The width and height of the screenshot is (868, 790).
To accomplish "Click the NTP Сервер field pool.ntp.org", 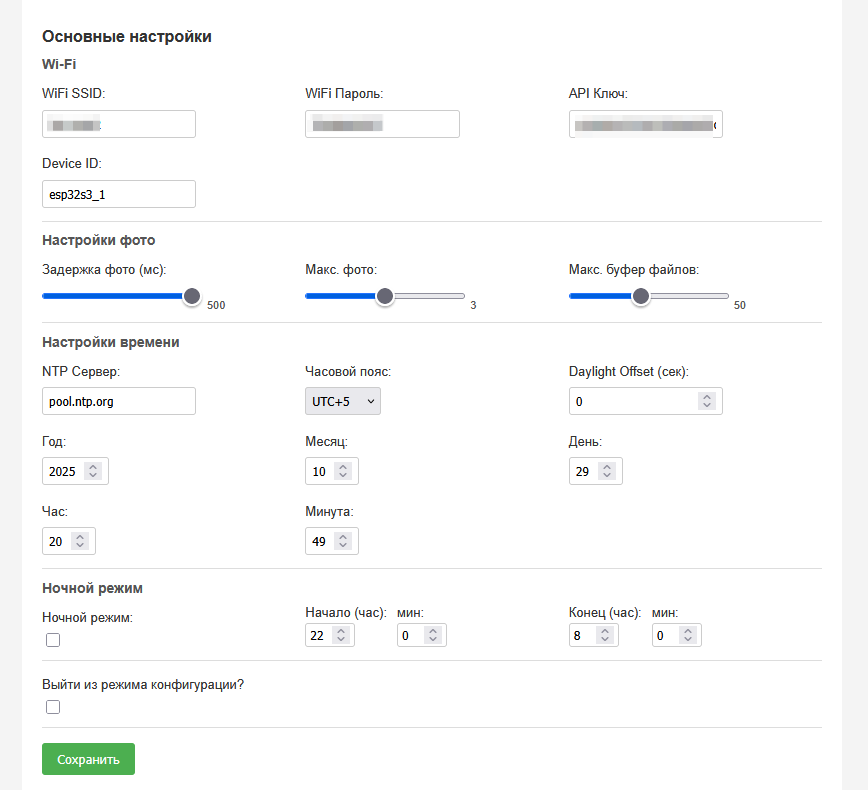I will click(118, 401).
